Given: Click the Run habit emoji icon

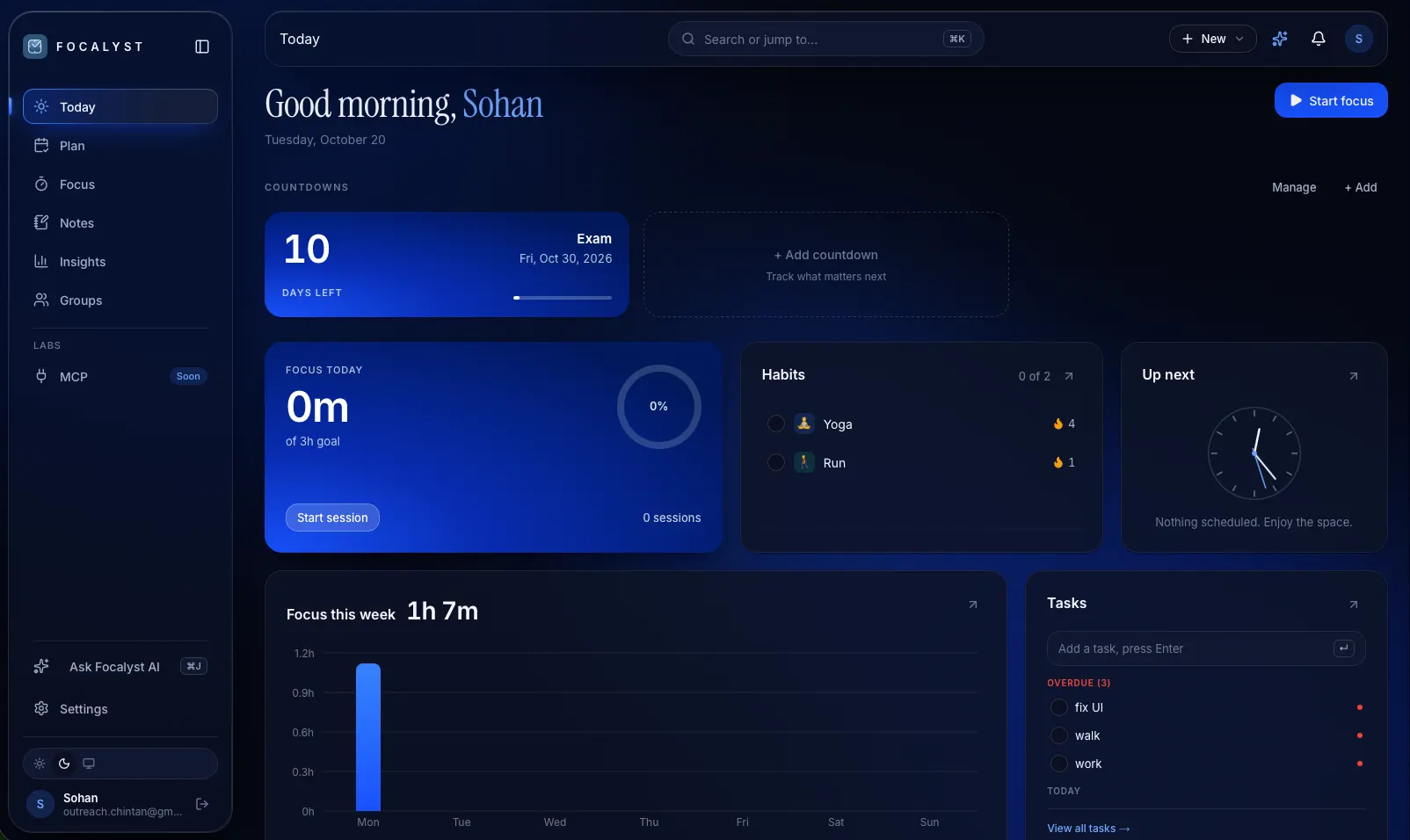Looking at the screenshot, I should click(x=803, y=462).
